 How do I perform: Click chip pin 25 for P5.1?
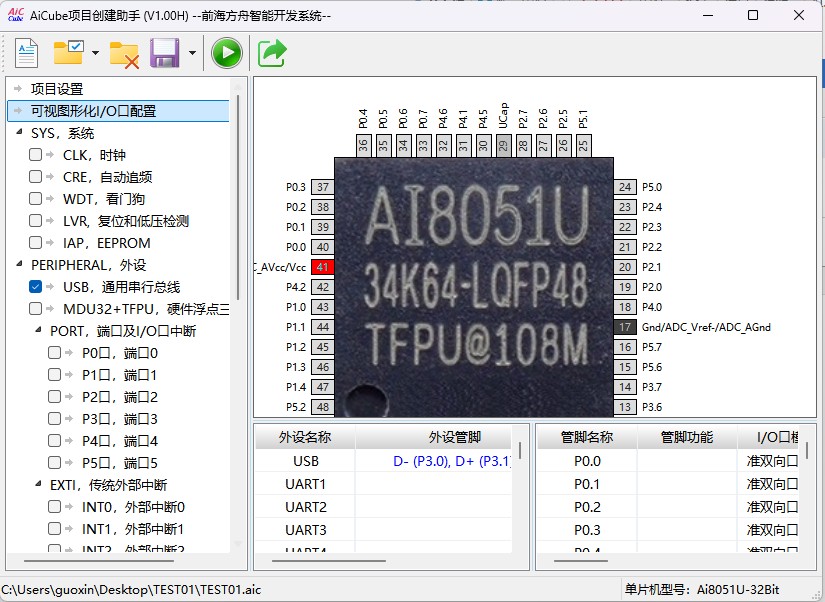(x=583, y=145)
